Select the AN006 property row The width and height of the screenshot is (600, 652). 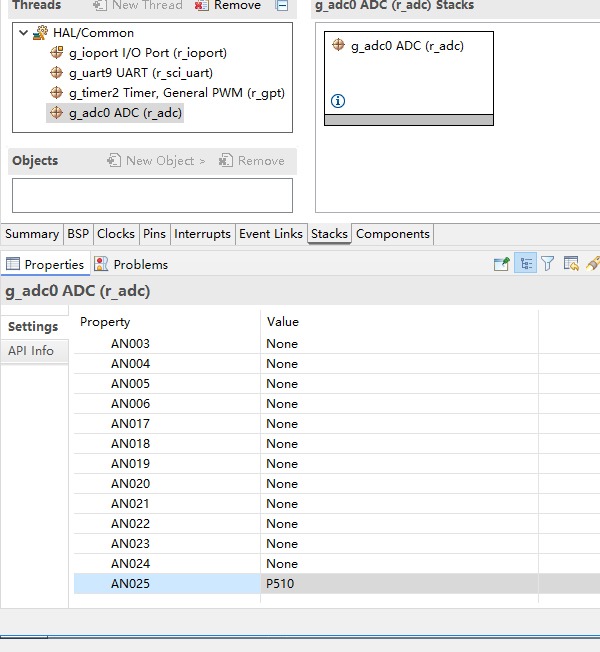tap(337, 403)
